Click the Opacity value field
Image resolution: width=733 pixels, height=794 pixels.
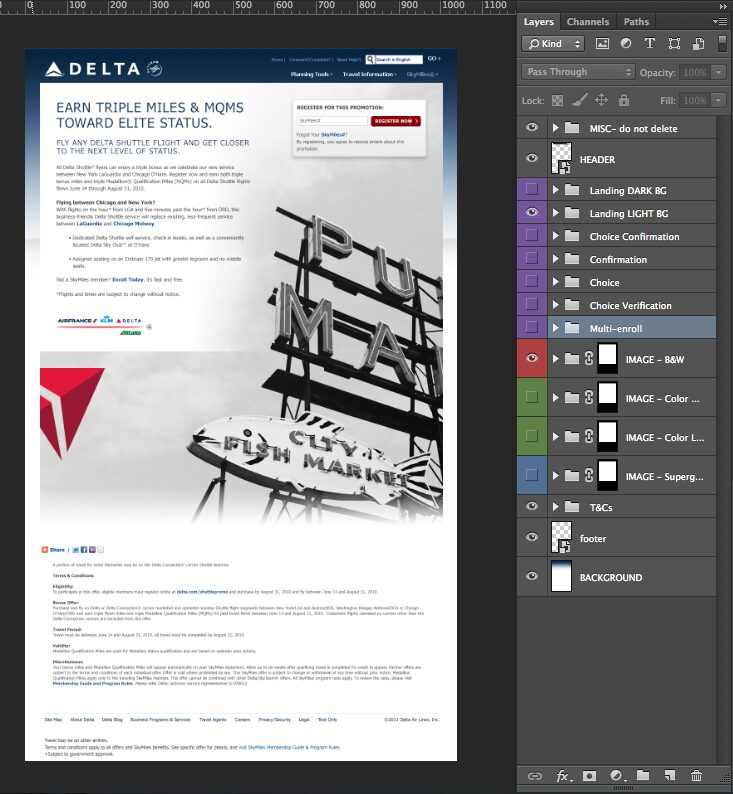(x=695, y=72)
